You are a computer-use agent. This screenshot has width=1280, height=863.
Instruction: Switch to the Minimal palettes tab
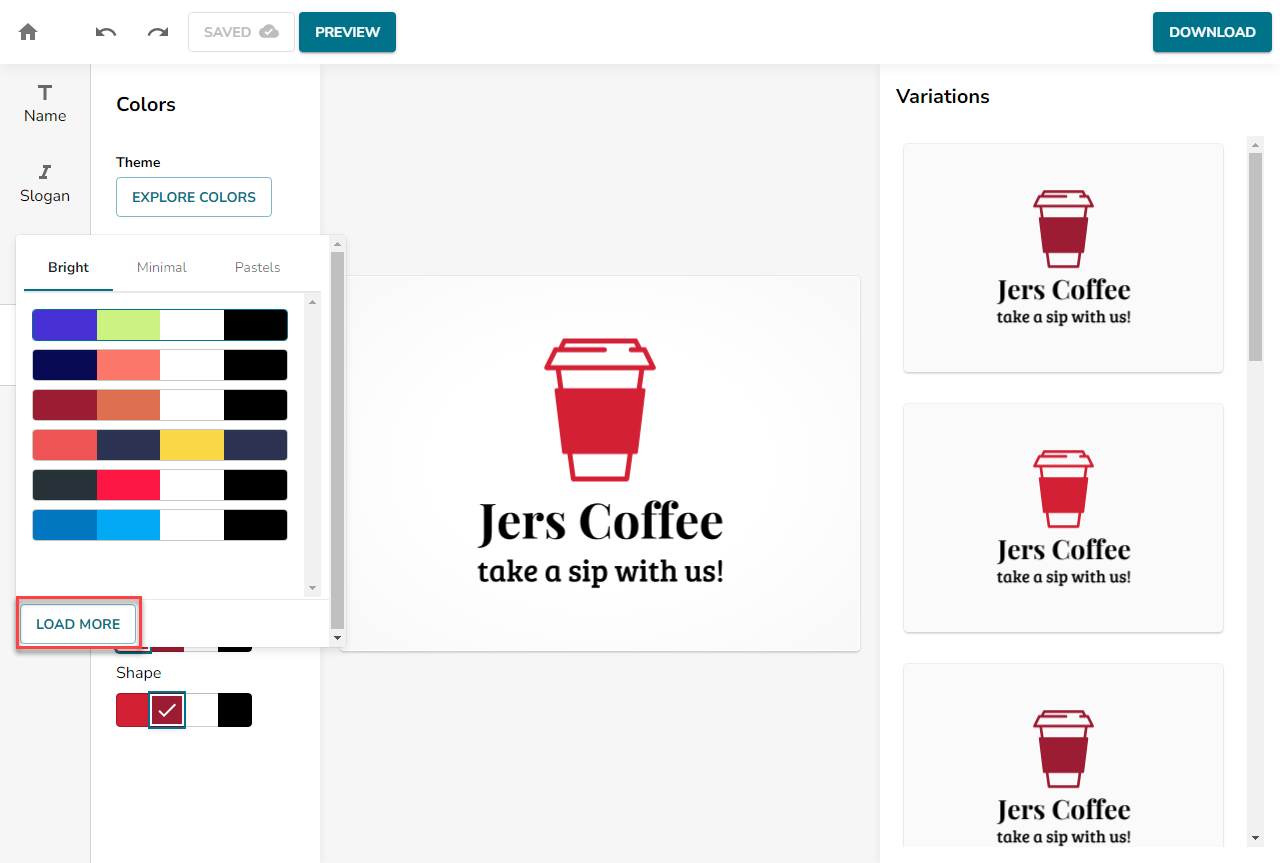click(x=162, y=267)
